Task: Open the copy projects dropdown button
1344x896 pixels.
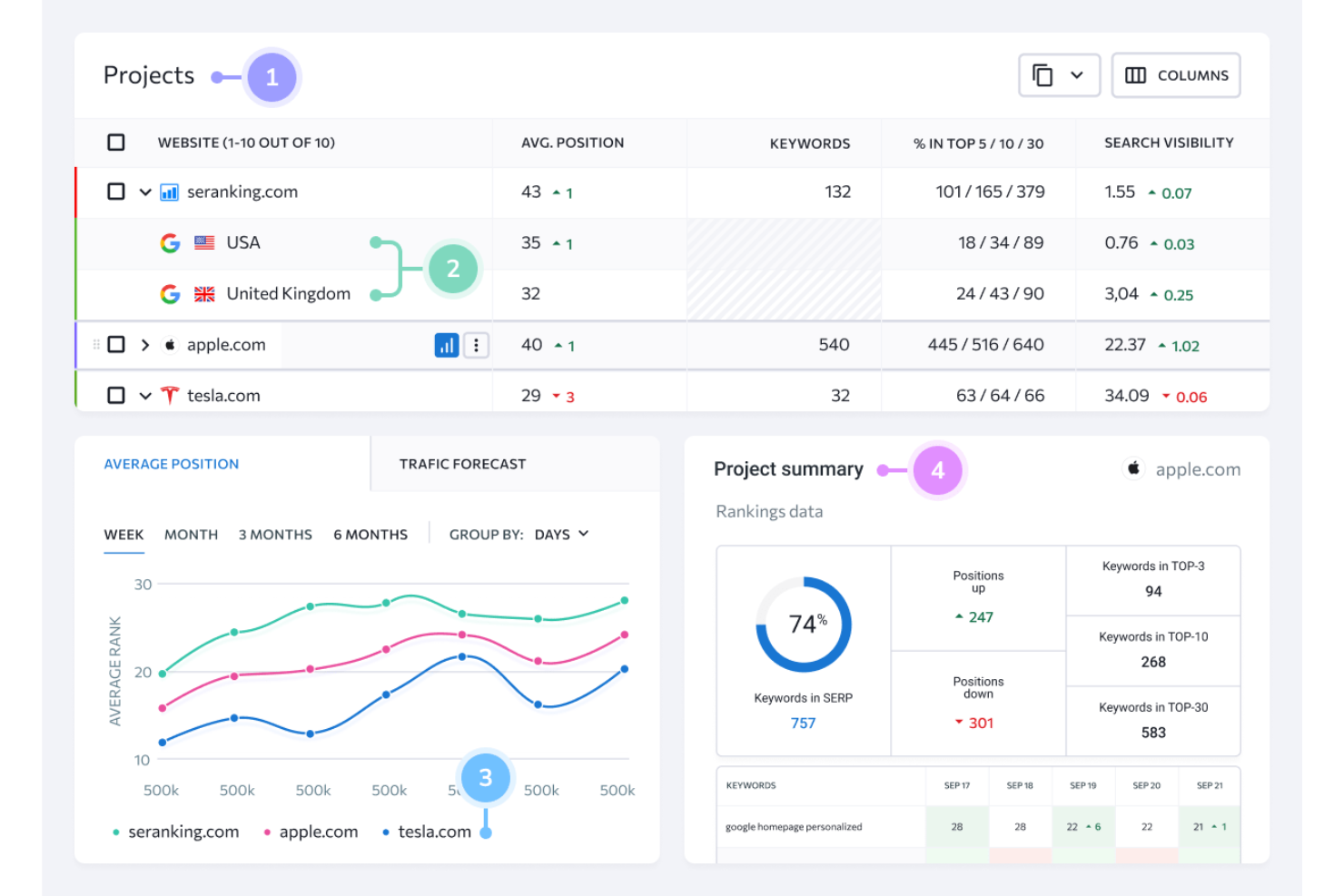Action: point(1059,75)
